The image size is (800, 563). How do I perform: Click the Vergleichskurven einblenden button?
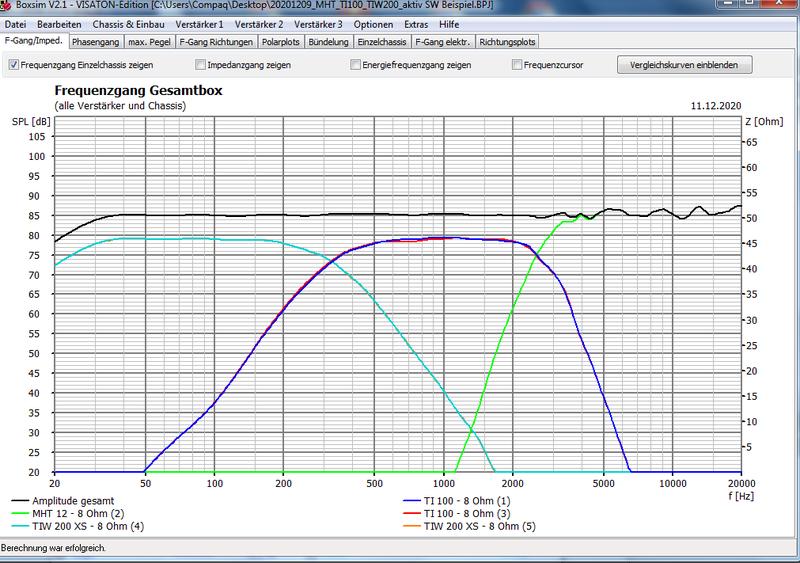tap(685, 65)
